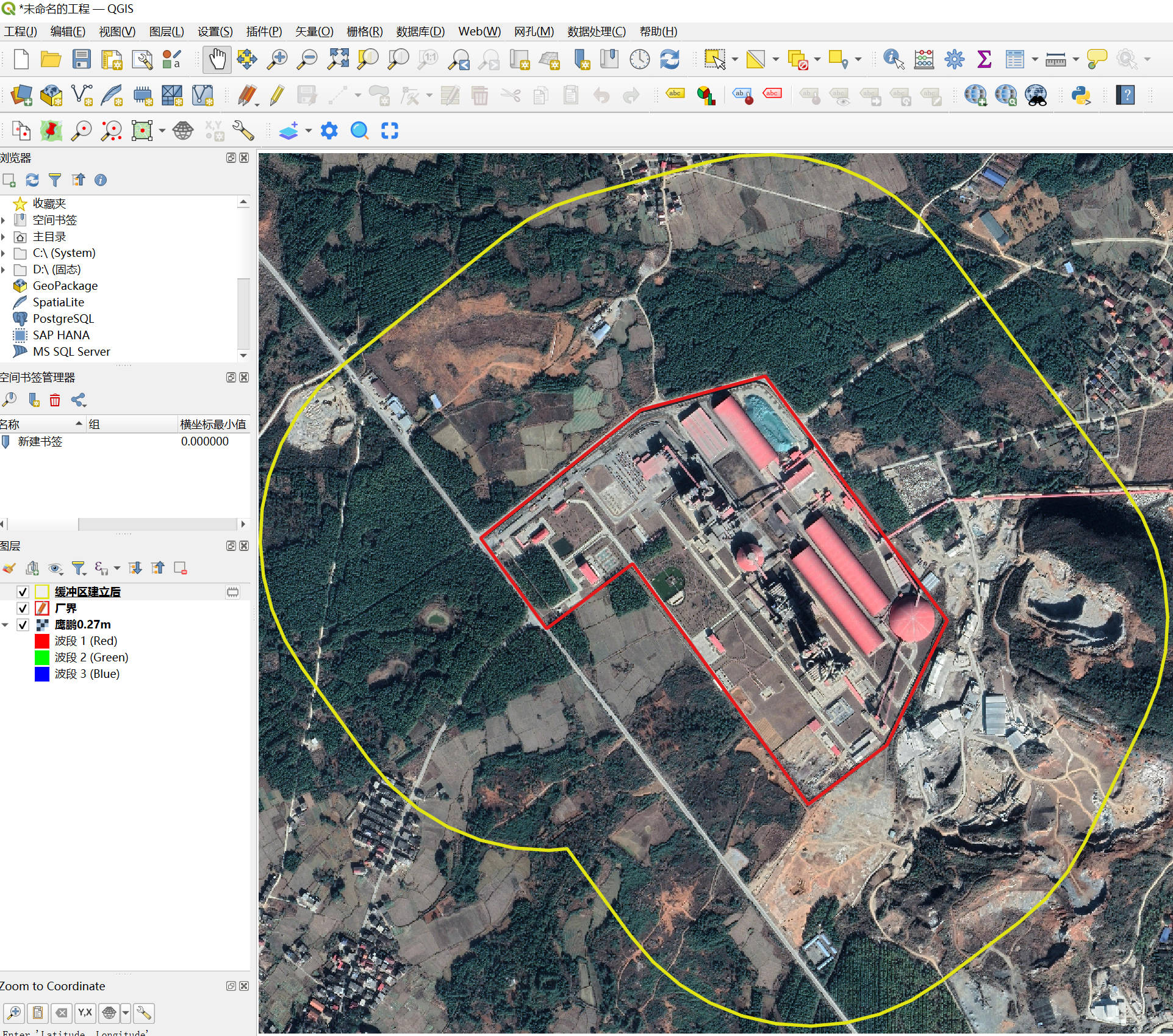Toggle visibility of 缓冲区建立后 layer
Viewport: 1173px width, 1036px height.
click(x=23, y=592)
